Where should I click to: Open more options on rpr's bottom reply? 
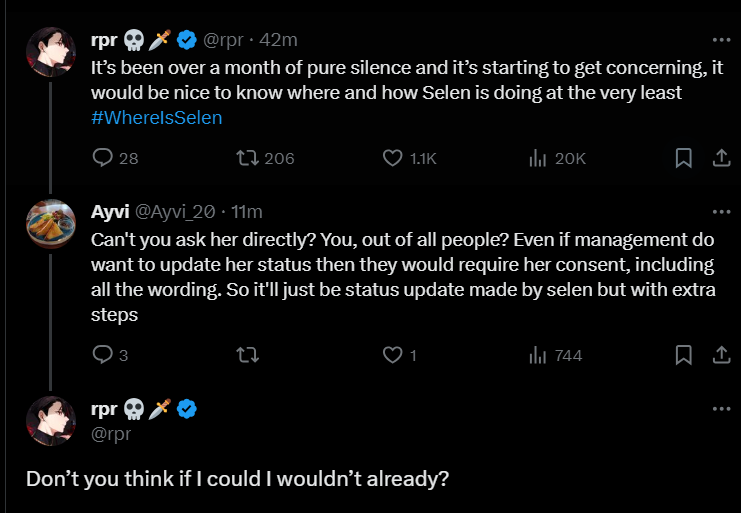click(x=720, y=408)
